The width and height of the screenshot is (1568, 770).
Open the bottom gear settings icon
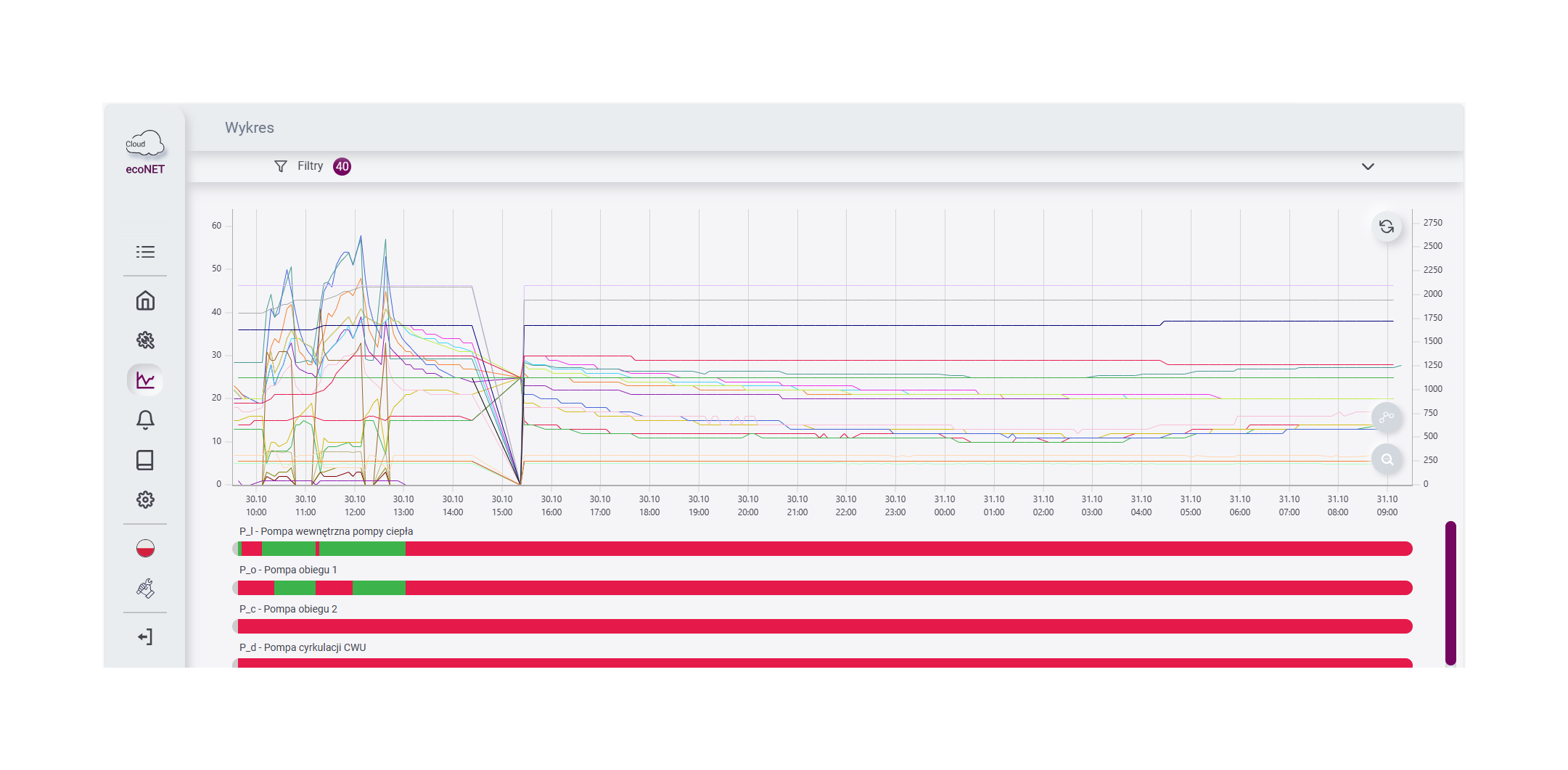tap(145, 499)
